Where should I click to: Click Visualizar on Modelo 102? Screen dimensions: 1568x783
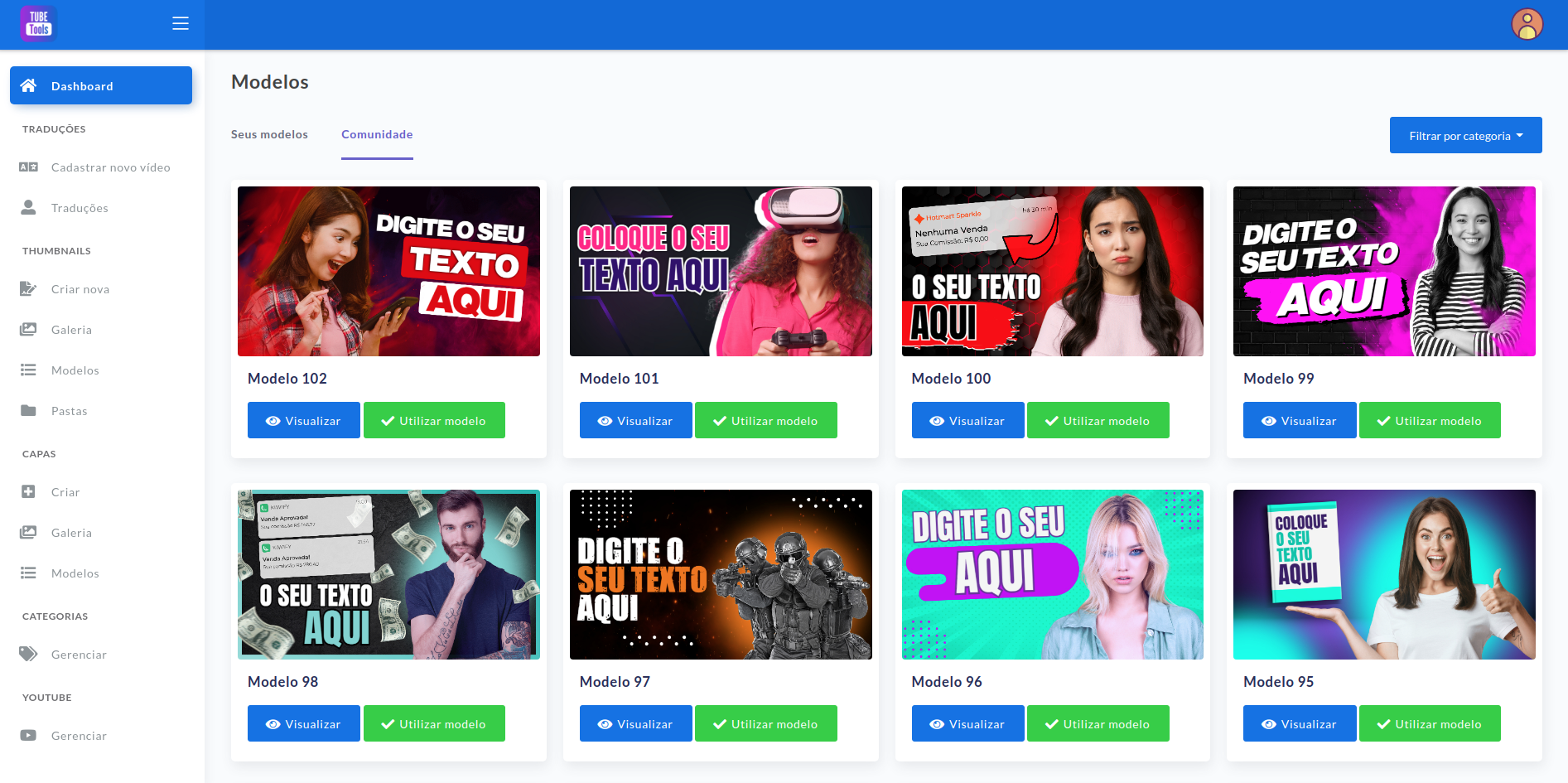303,420
